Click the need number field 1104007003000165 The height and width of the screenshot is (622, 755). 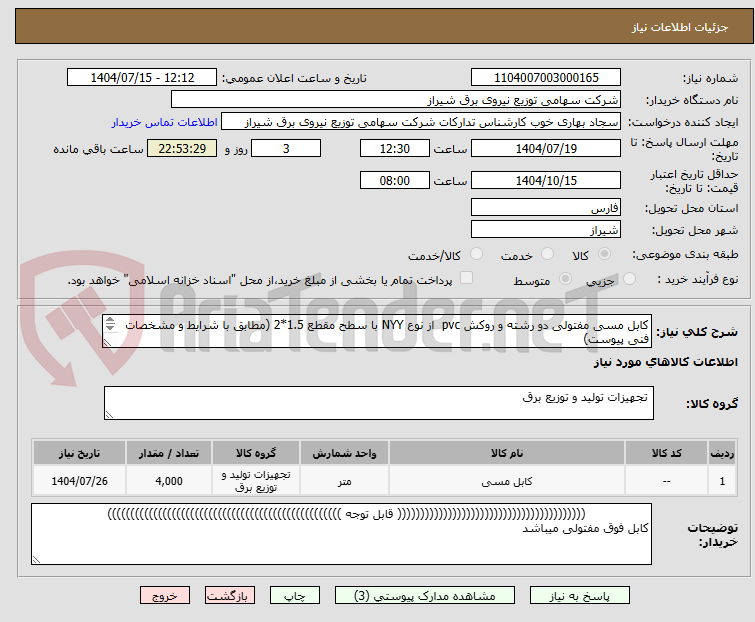tap(546, 78)
